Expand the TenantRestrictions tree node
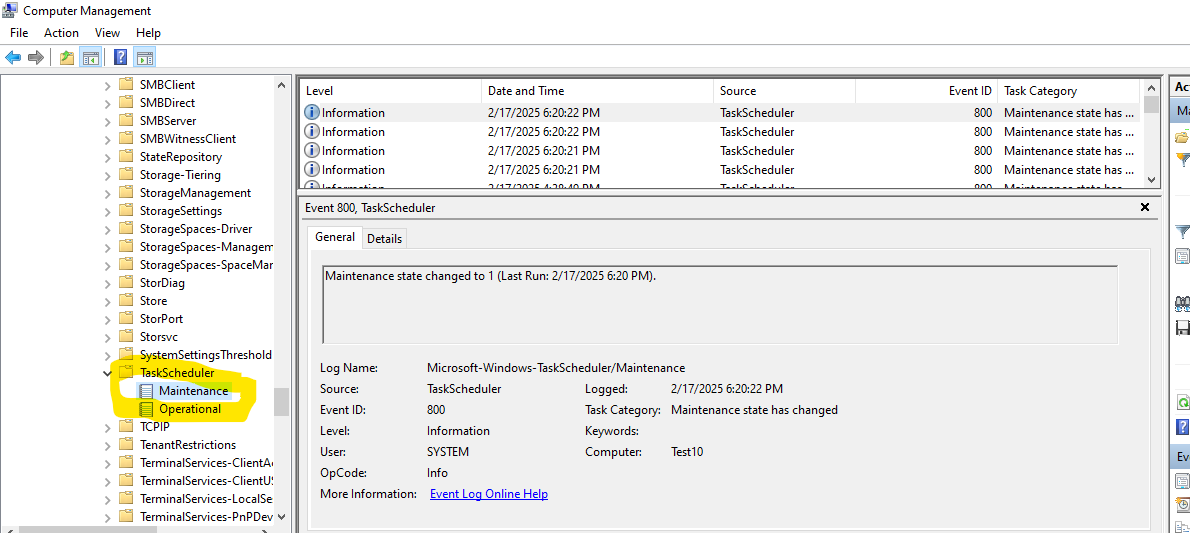Screen dimensions: 1190x533 107,445
